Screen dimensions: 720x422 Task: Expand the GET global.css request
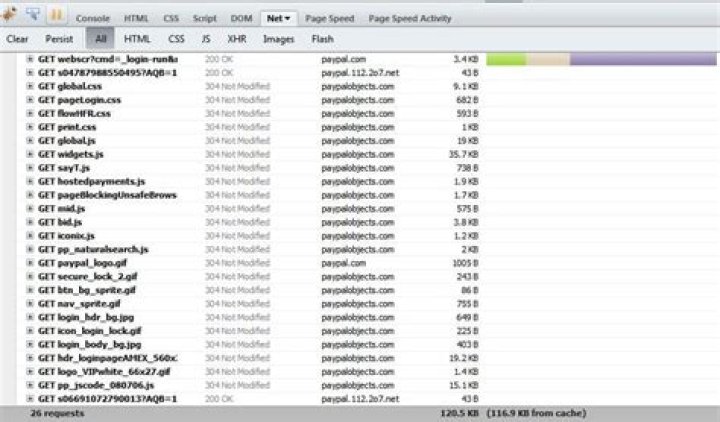click(x=30, y=86)
